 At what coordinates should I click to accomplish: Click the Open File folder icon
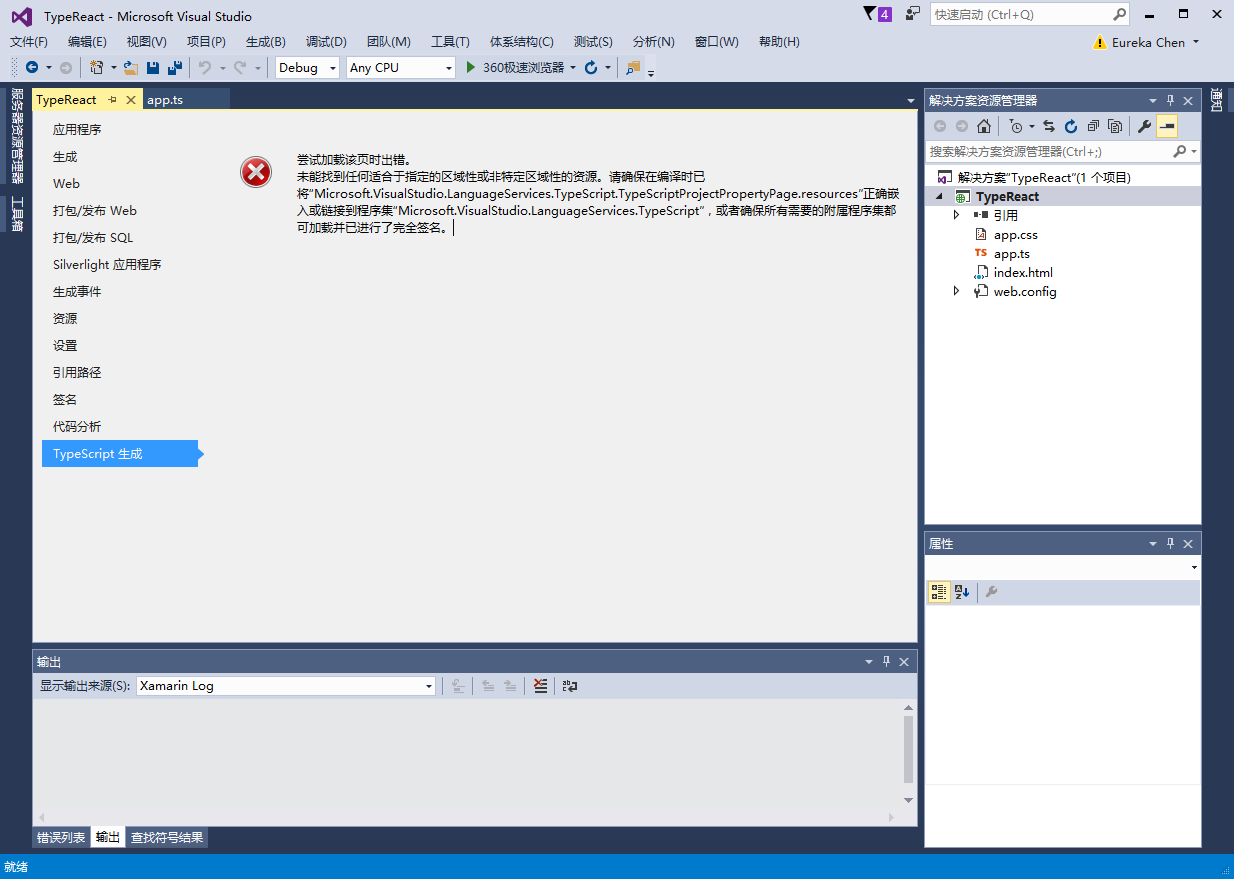click(x=130, y=68)
